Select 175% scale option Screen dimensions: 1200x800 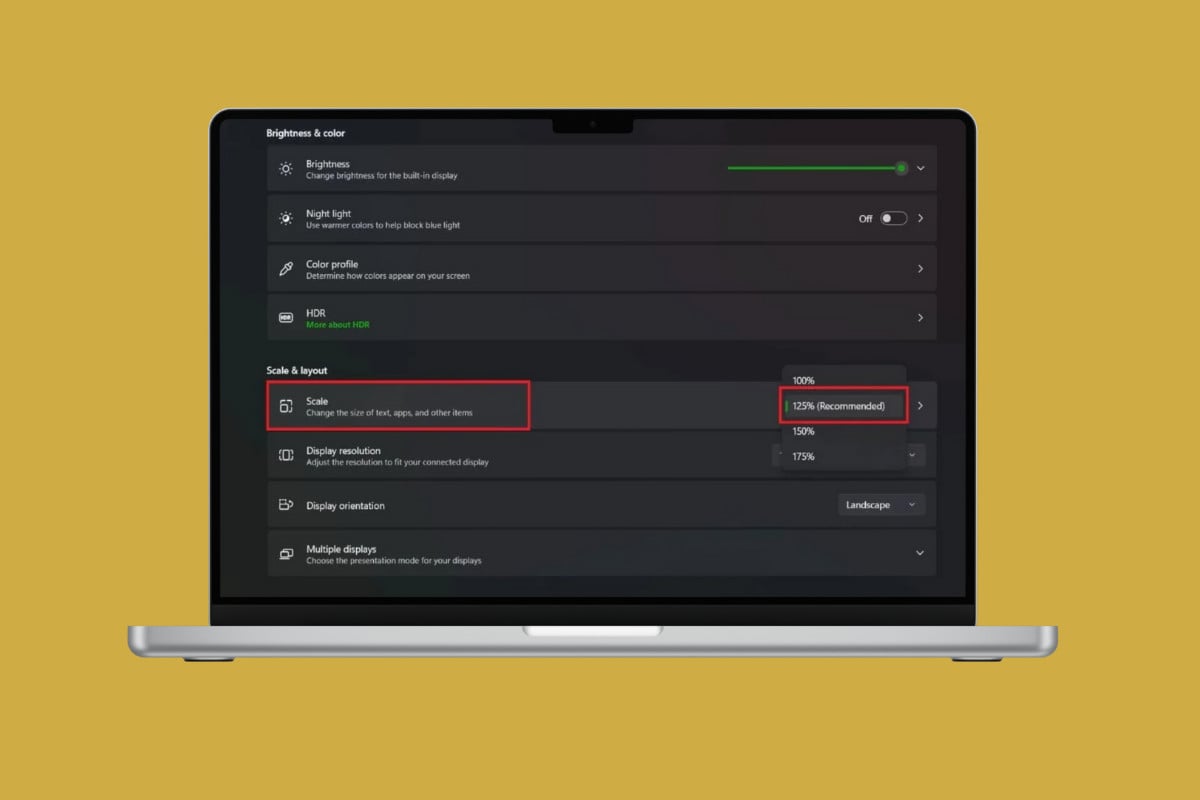tap(804, 457)
